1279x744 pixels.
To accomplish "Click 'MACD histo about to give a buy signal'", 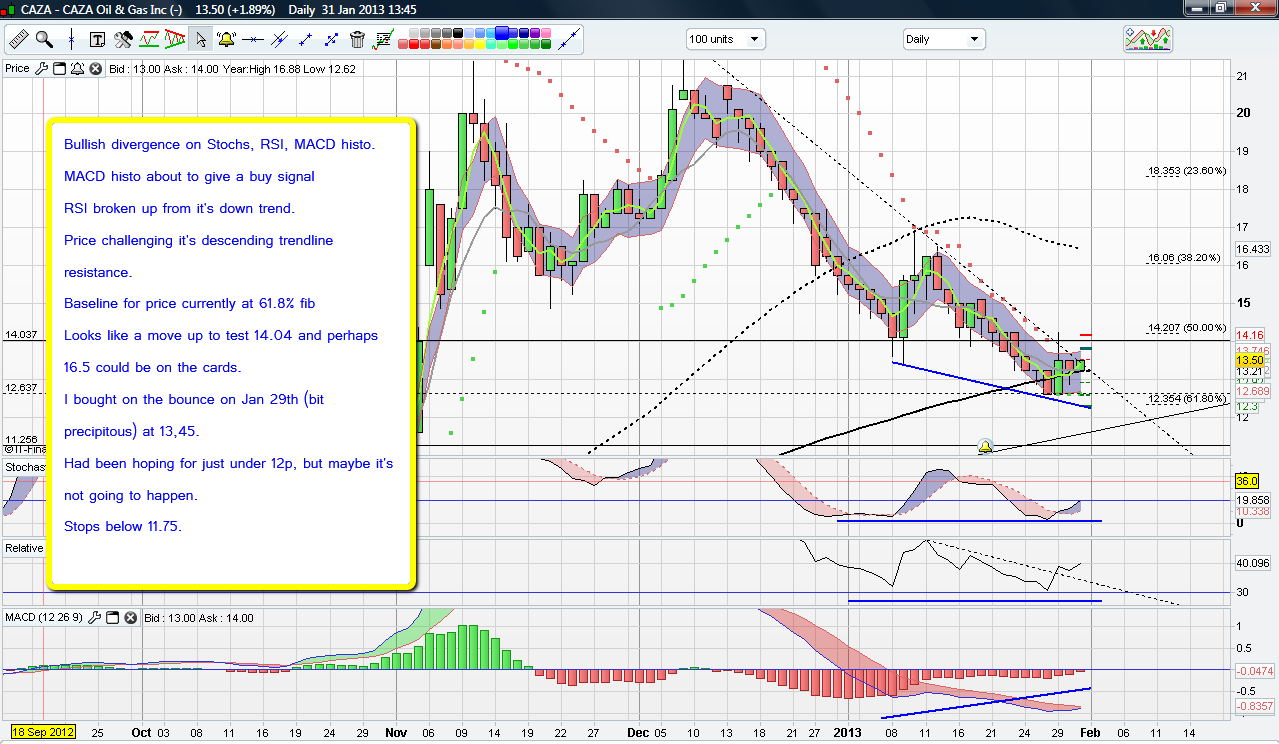I will click(189, 177).
